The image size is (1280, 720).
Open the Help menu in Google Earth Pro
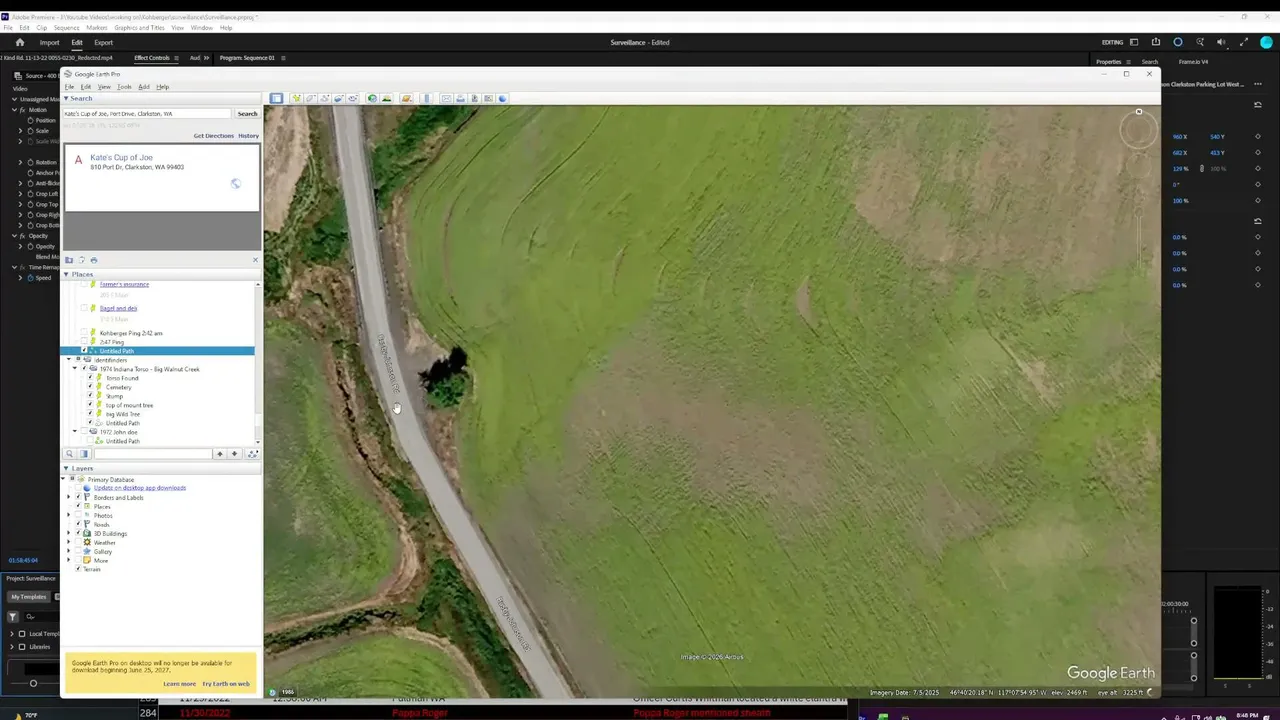tap(163, 87)
